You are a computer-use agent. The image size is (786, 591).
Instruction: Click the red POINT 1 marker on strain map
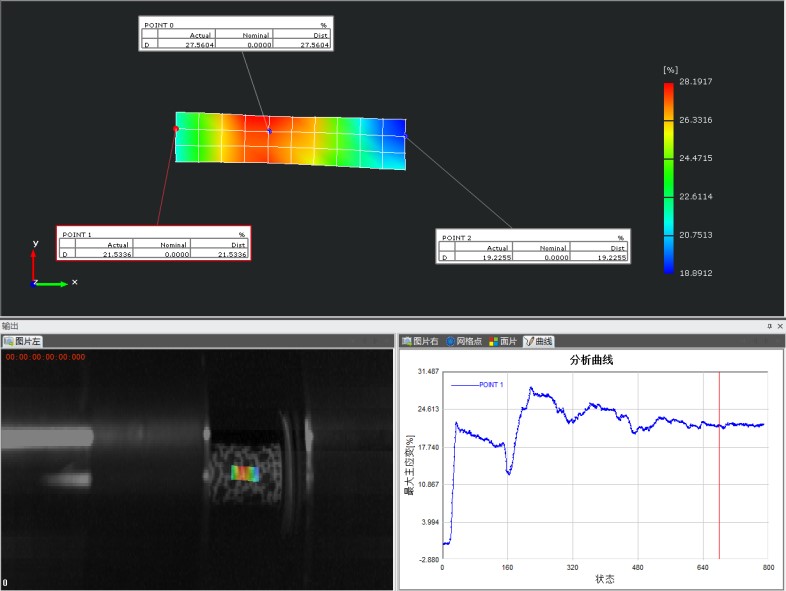click(x=177, y=129)
